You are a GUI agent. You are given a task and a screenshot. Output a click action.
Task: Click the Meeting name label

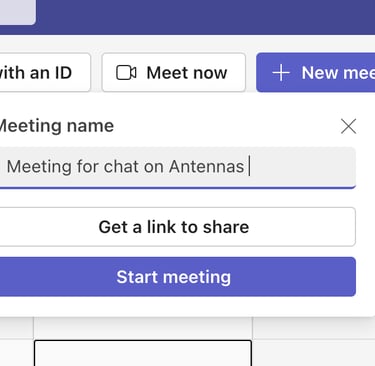[56, 126]
